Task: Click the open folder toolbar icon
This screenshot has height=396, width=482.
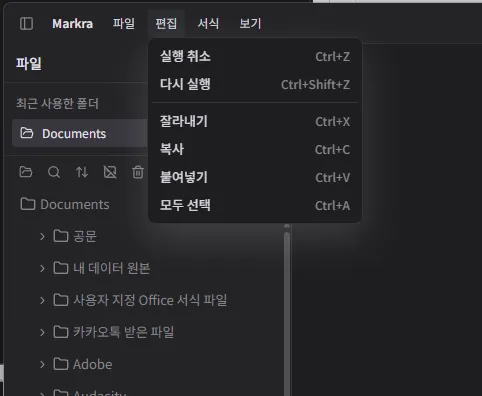Action: pyautogui.click(x=26, y=172)
